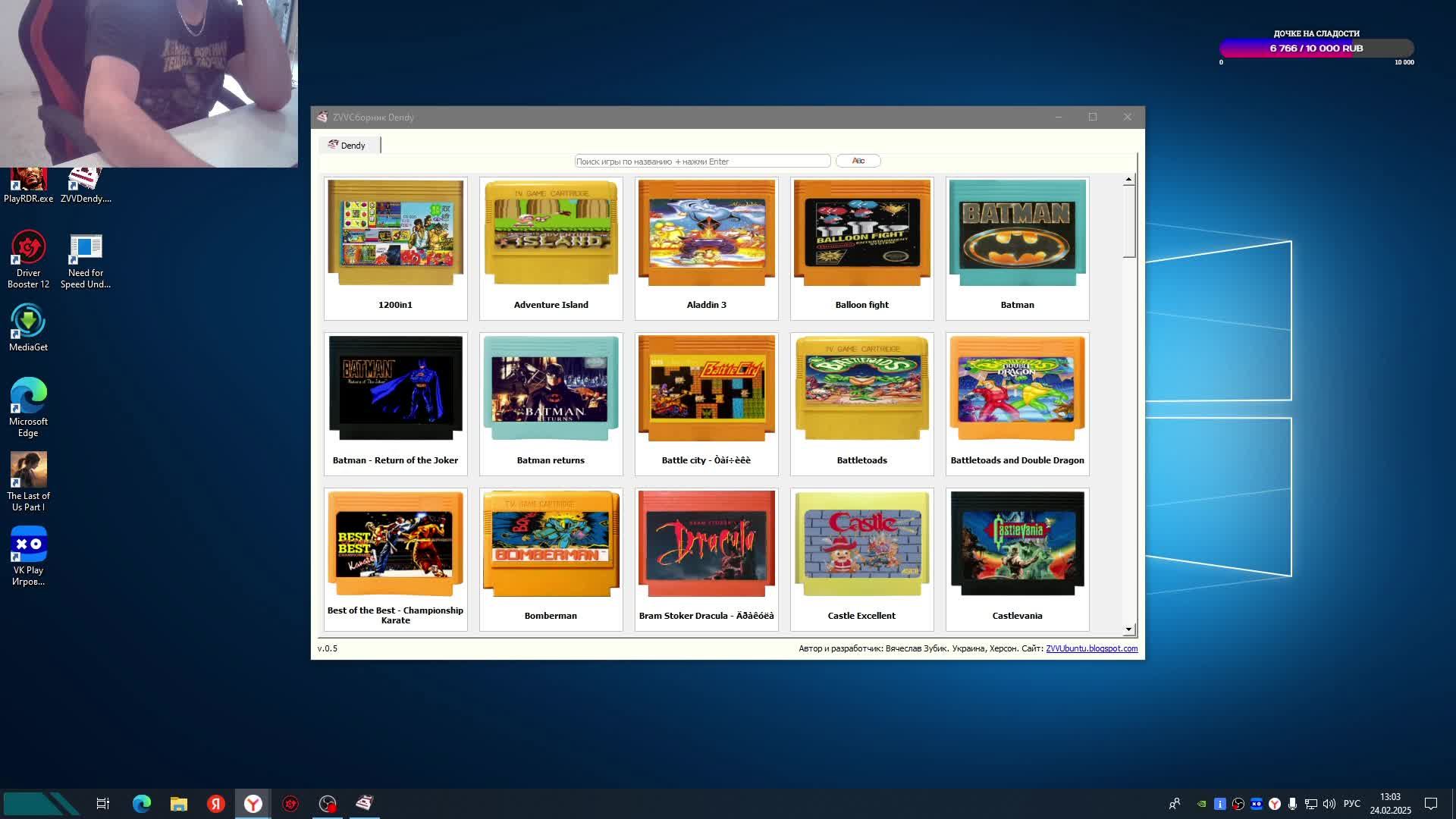This screenshot has height=819, width=1456.
Task: Open the Start menu
Action: (x=41, y=803)
